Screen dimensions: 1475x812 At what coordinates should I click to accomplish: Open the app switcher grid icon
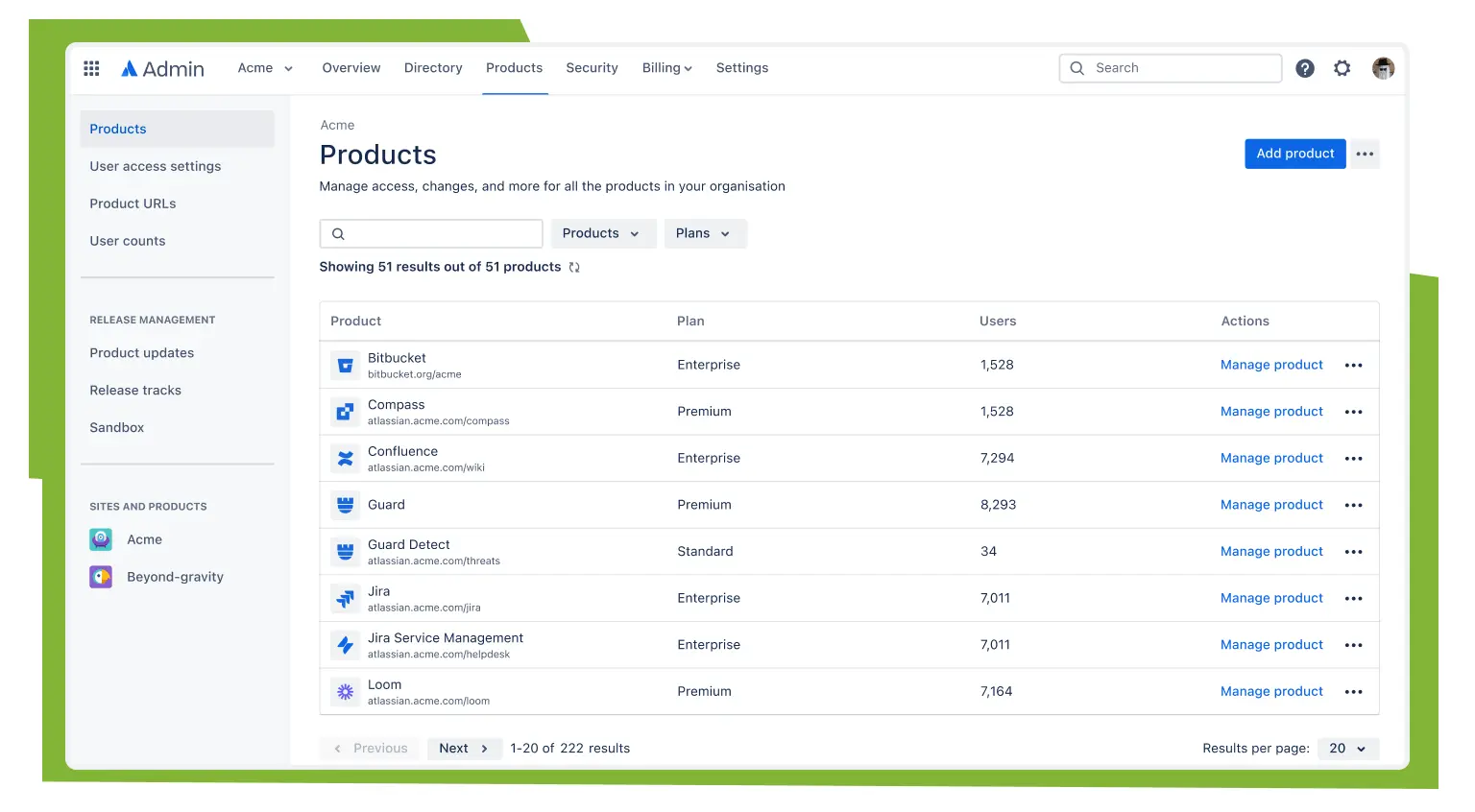point(91,68)
